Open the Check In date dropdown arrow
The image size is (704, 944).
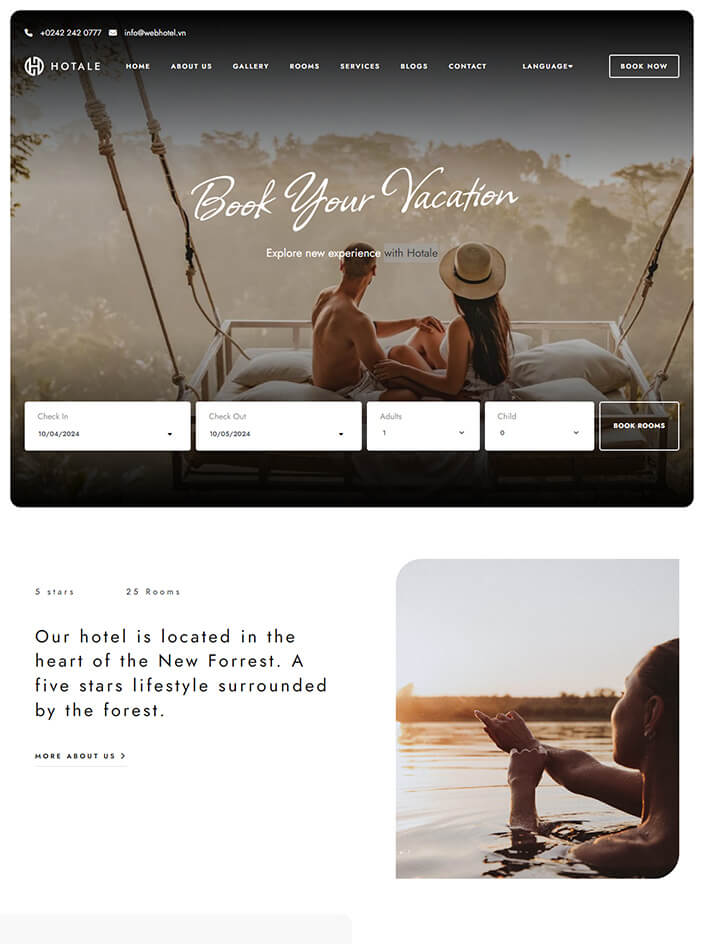(170, 434)
